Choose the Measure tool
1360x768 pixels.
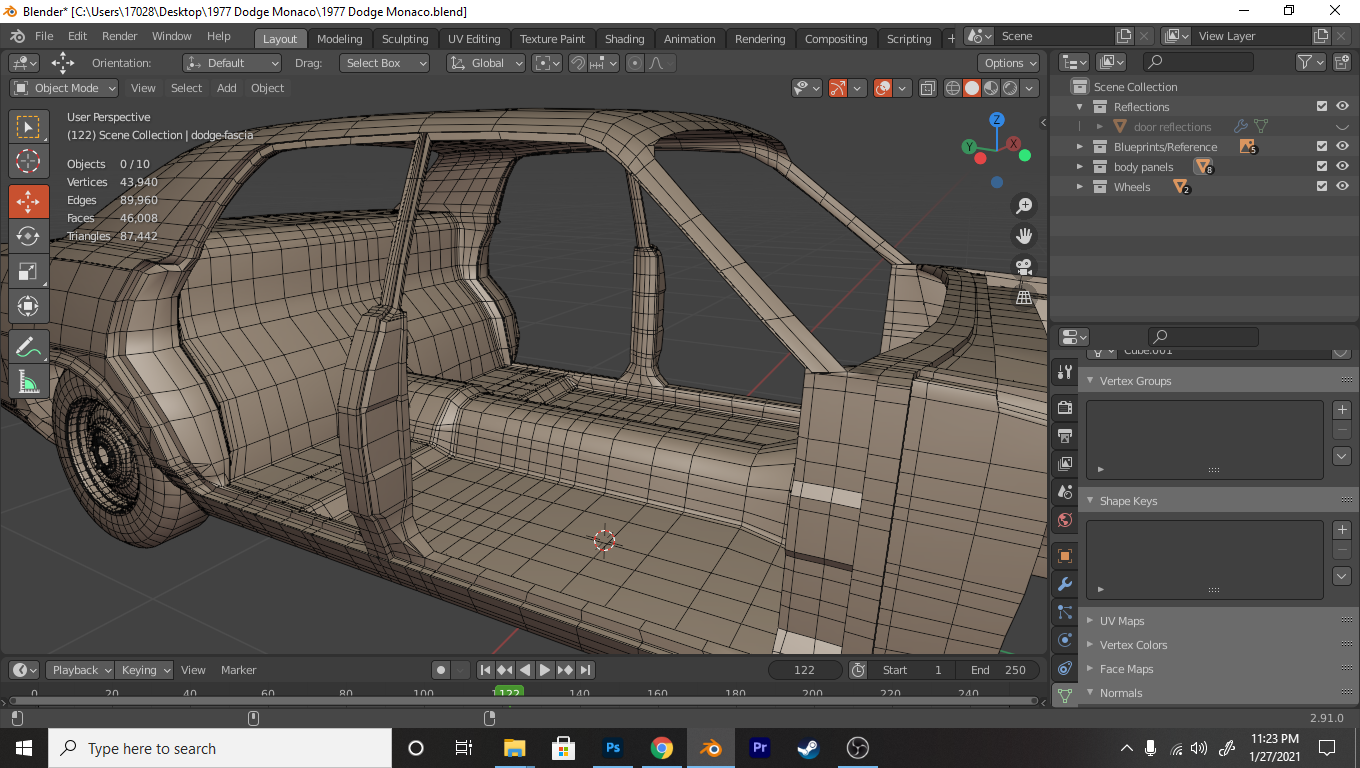coord(28,382)
